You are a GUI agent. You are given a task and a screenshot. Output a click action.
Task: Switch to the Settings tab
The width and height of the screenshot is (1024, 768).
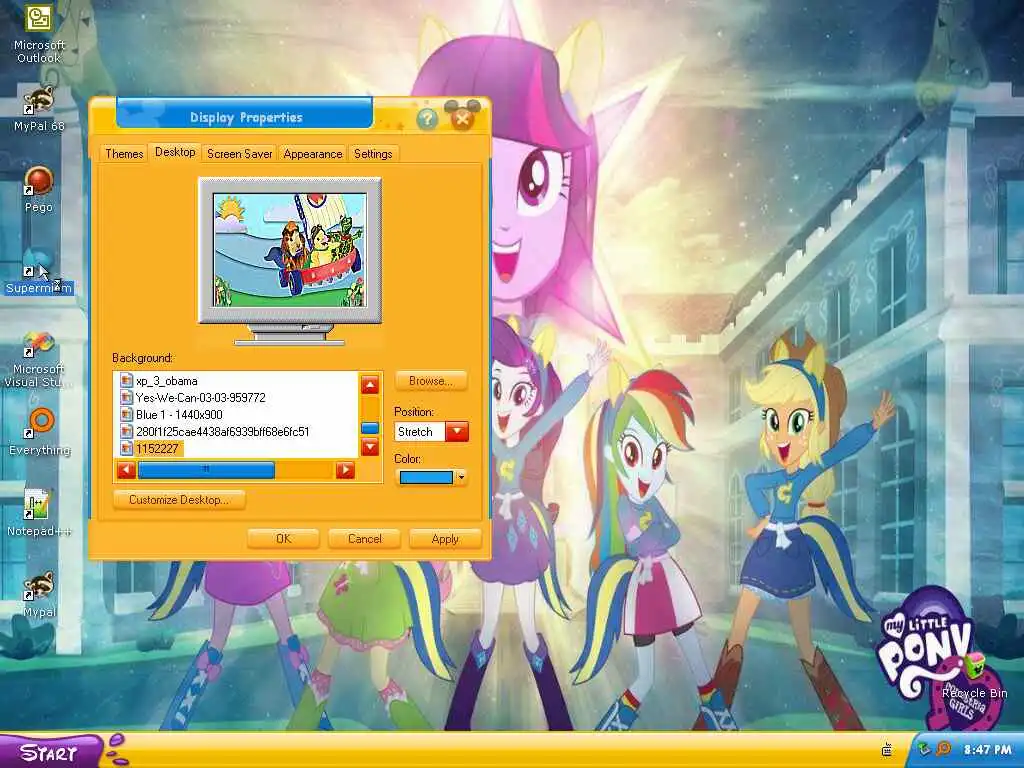(373, 154)
